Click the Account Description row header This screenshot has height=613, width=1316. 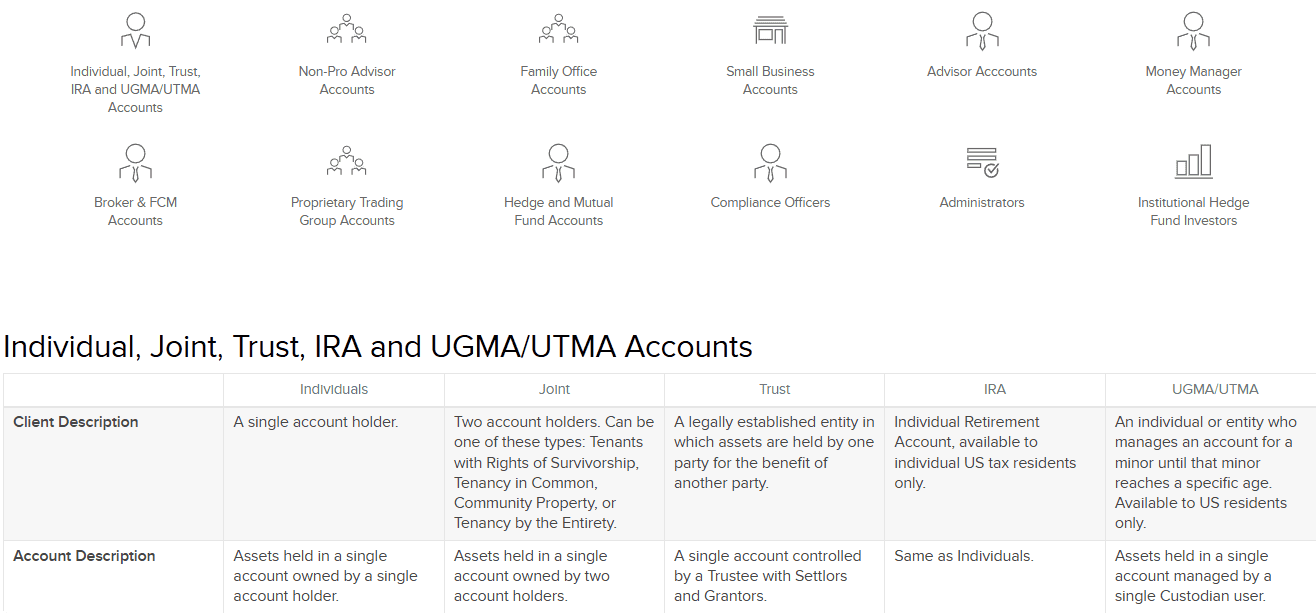[85, 555]
